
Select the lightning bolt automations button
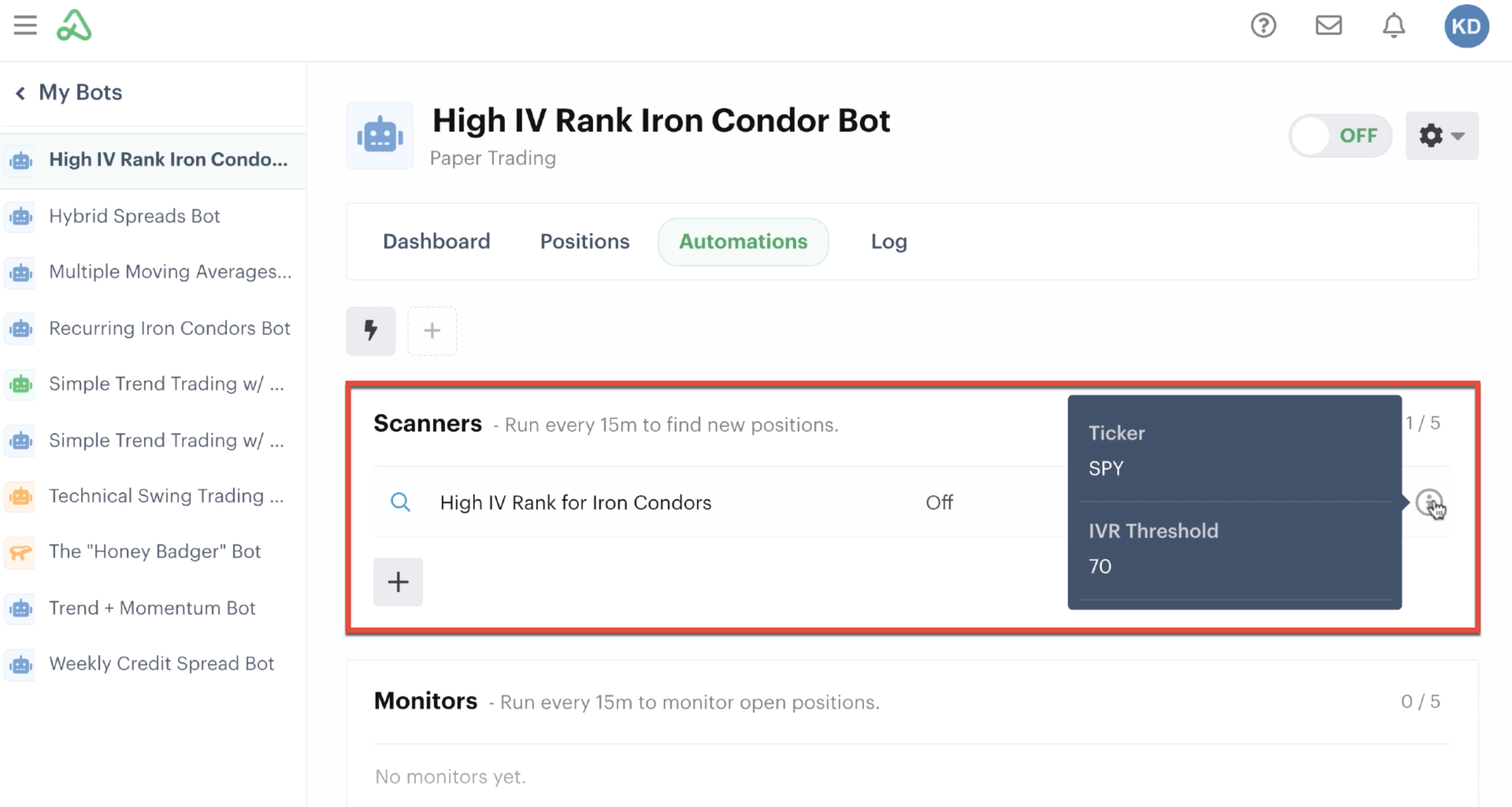point(370,331)
